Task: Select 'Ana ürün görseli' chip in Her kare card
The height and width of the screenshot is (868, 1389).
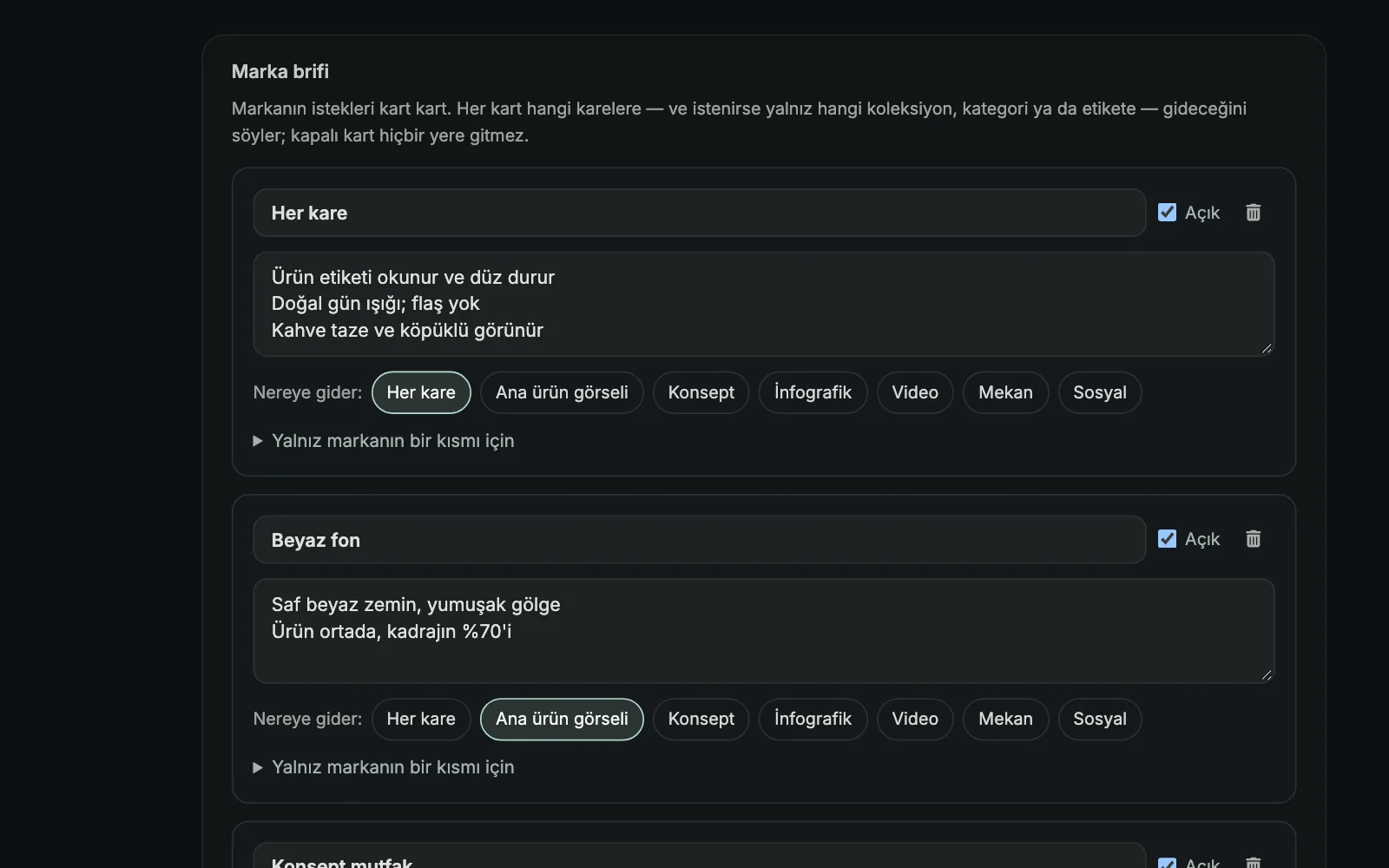Action: pos(562,392)
